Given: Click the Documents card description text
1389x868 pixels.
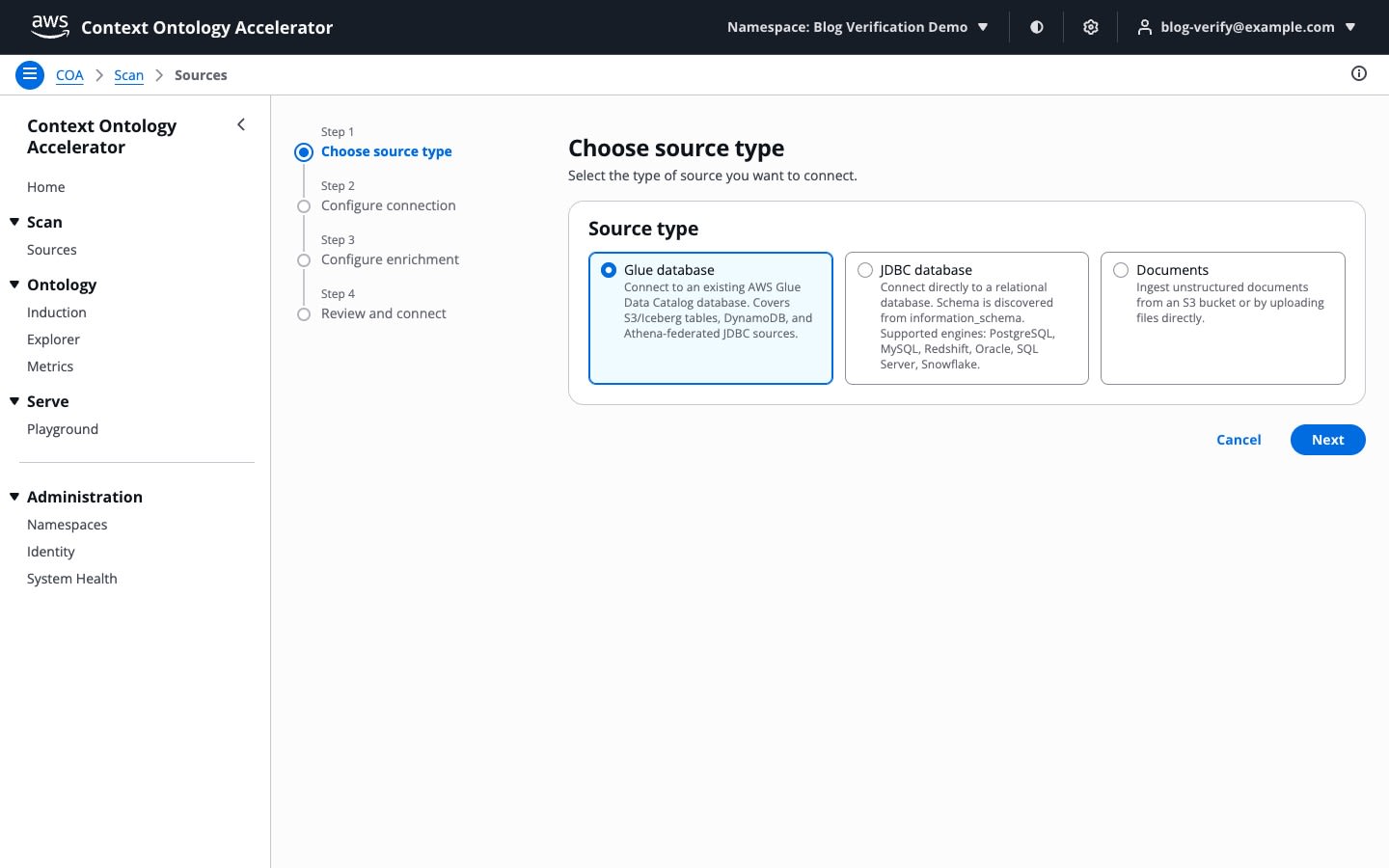Looking at the screenshot, I should 1230,303.
